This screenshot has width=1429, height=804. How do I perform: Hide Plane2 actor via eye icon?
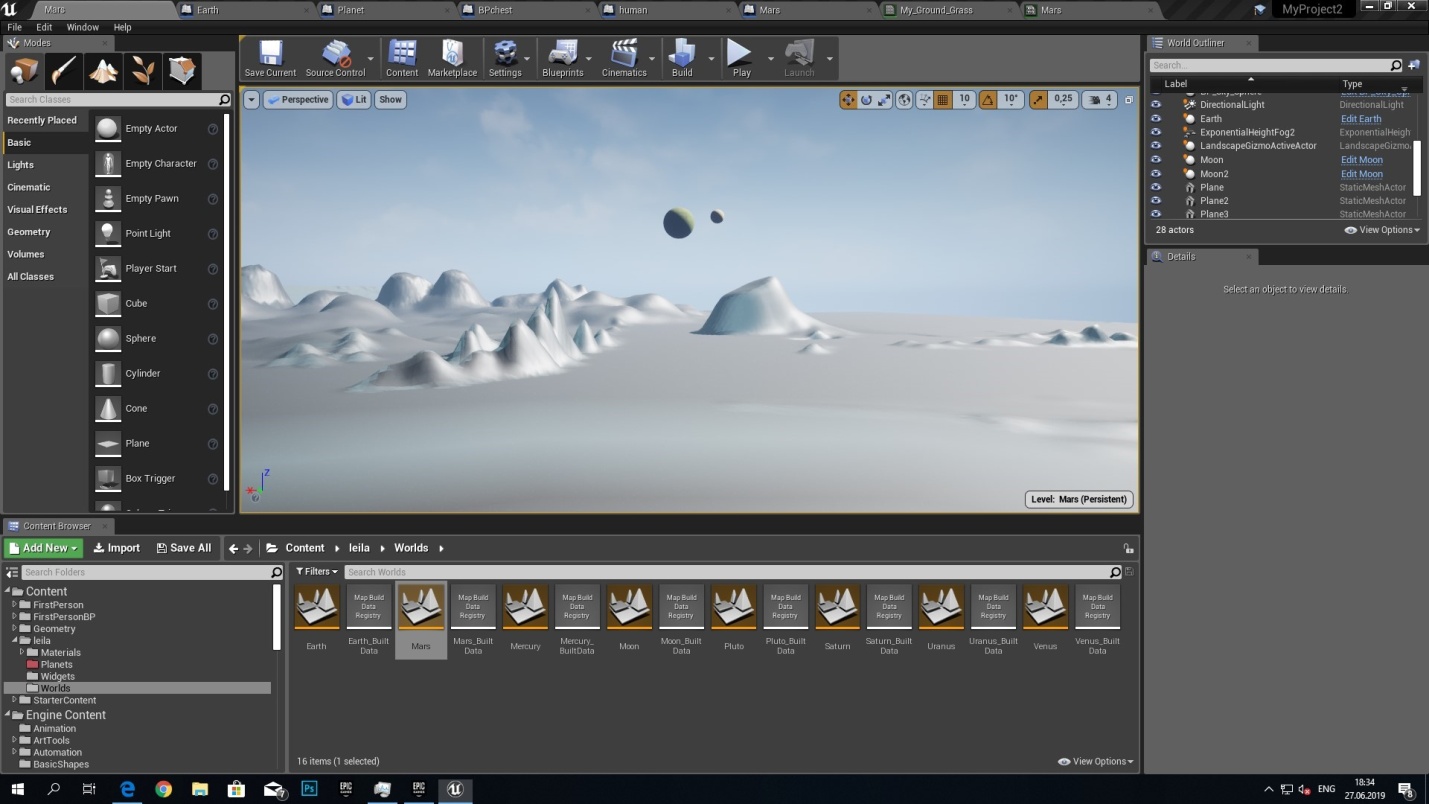pos(1156,201)
